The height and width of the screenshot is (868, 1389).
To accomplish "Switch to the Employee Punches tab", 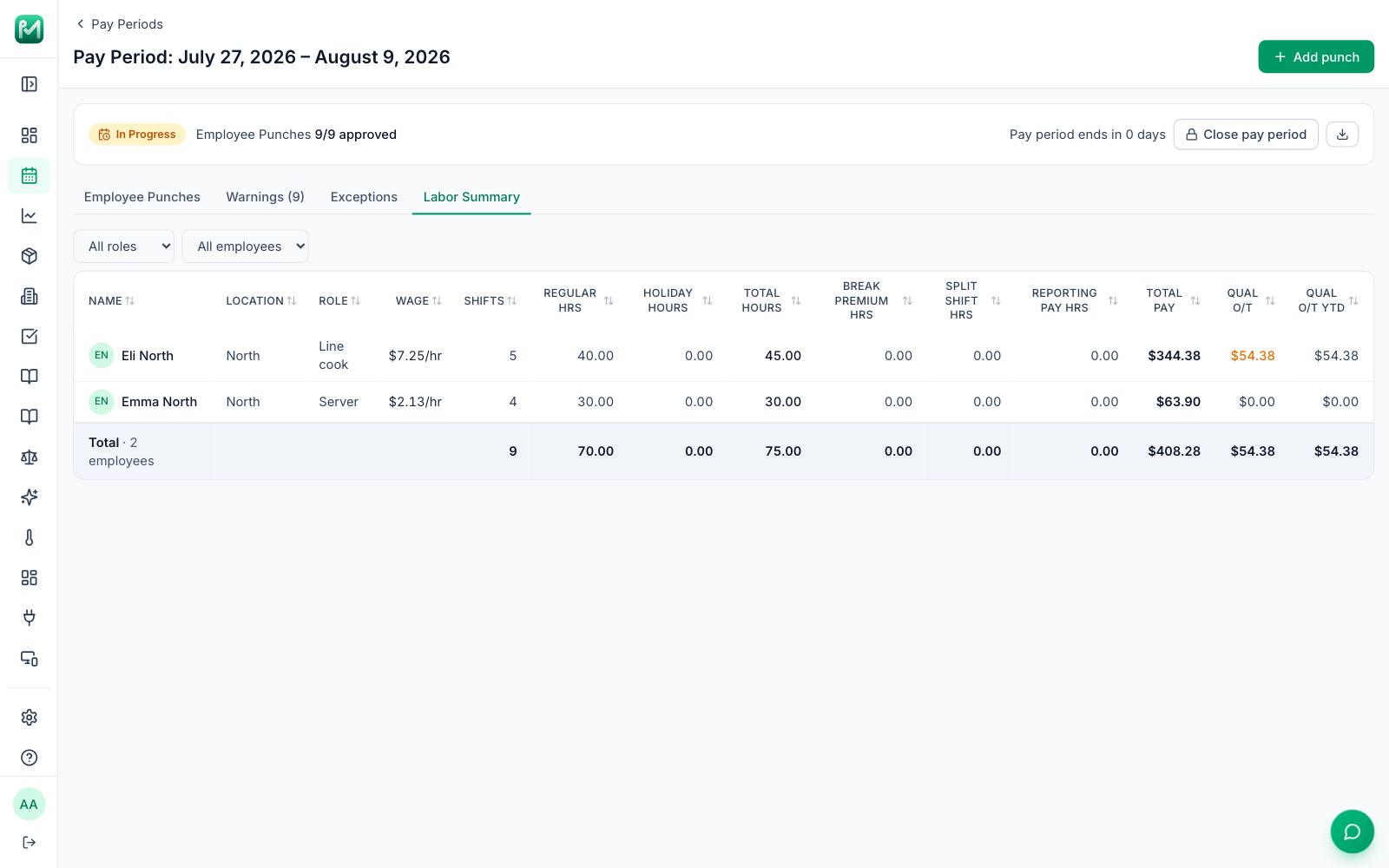I will click(142, 197).
